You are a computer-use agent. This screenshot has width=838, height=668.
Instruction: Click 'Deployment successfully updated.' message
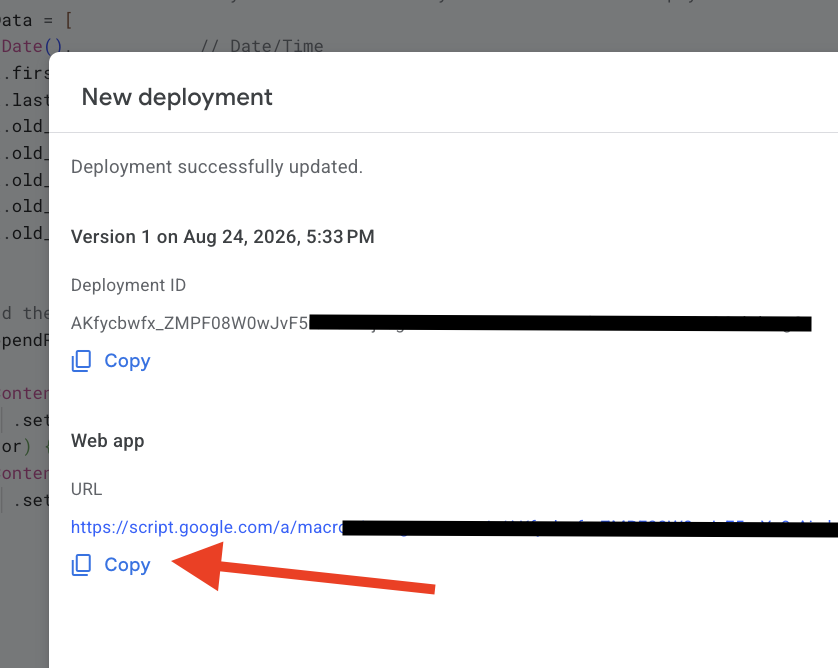point(217,167)
